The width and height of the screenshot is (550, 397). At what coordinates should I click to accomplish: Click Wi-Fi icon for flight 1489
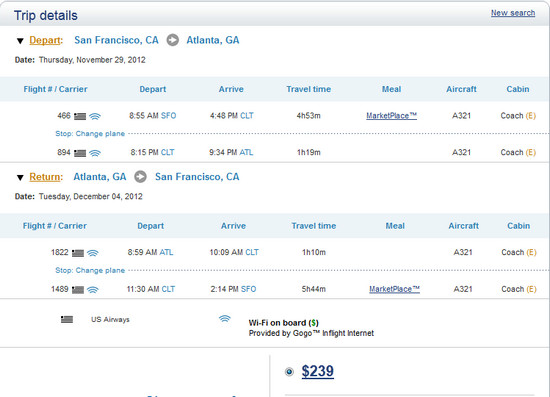click(93, 290)
